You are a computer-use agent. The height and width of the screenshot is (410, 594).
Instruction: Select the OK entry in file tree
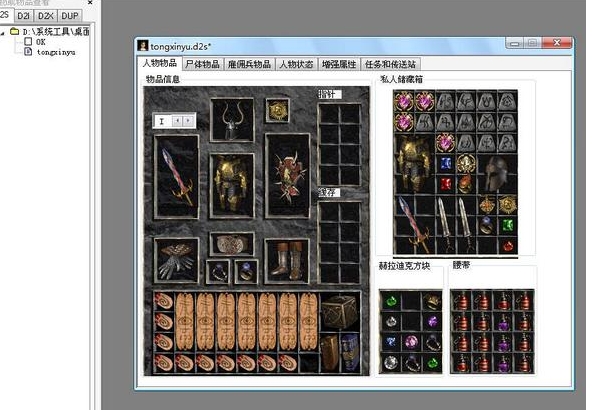[41, 42]
